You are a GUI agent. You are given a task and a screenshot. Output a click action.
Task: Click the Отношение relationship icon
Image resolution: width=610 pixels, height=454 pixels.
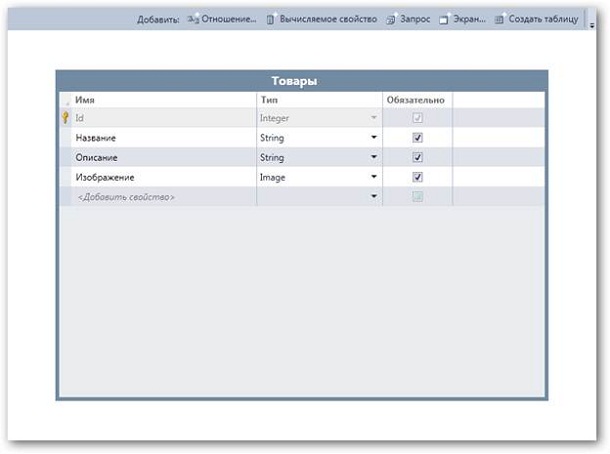pos(193,18)
